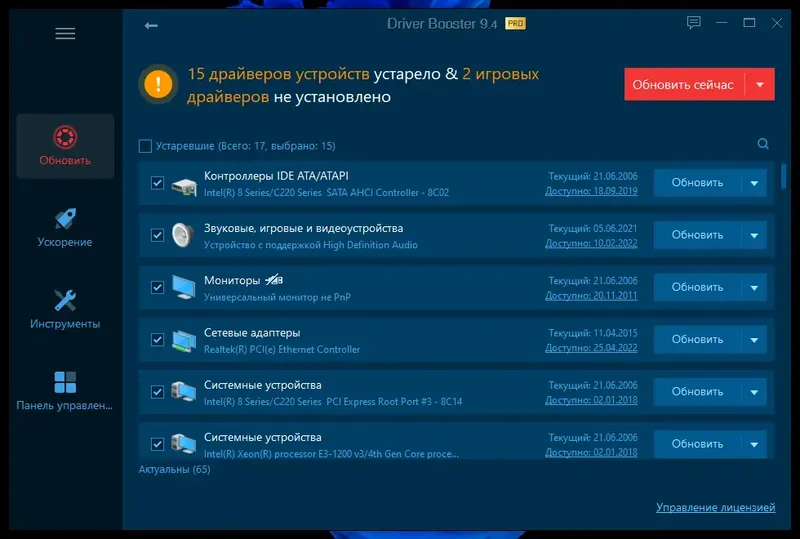800x539 pixels.
Task: Click the game-ready badge next to Мониторы
Action: (274, 280)
